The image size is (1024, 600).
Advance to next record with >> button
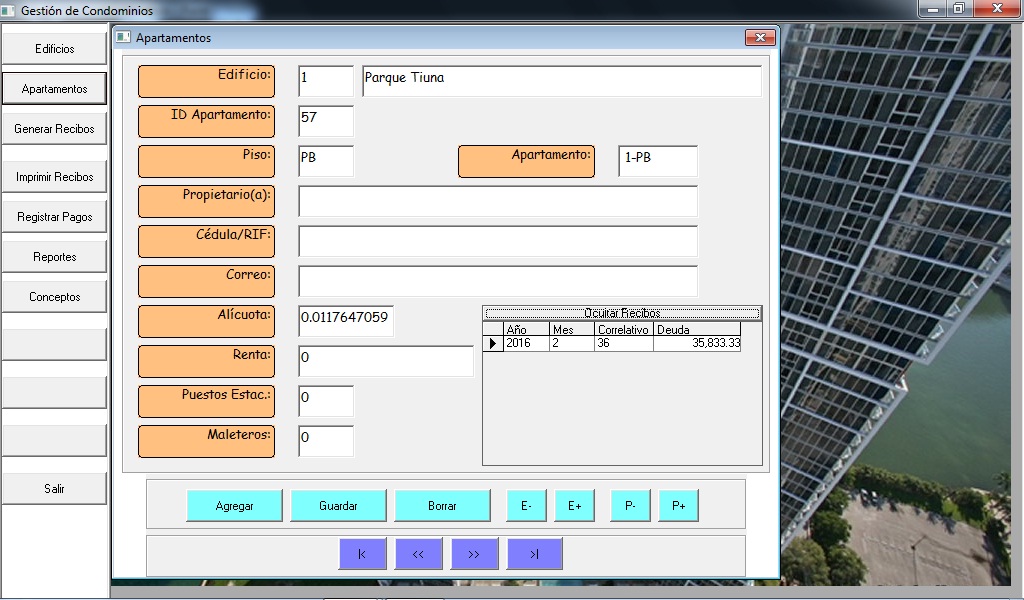point(475,554)
